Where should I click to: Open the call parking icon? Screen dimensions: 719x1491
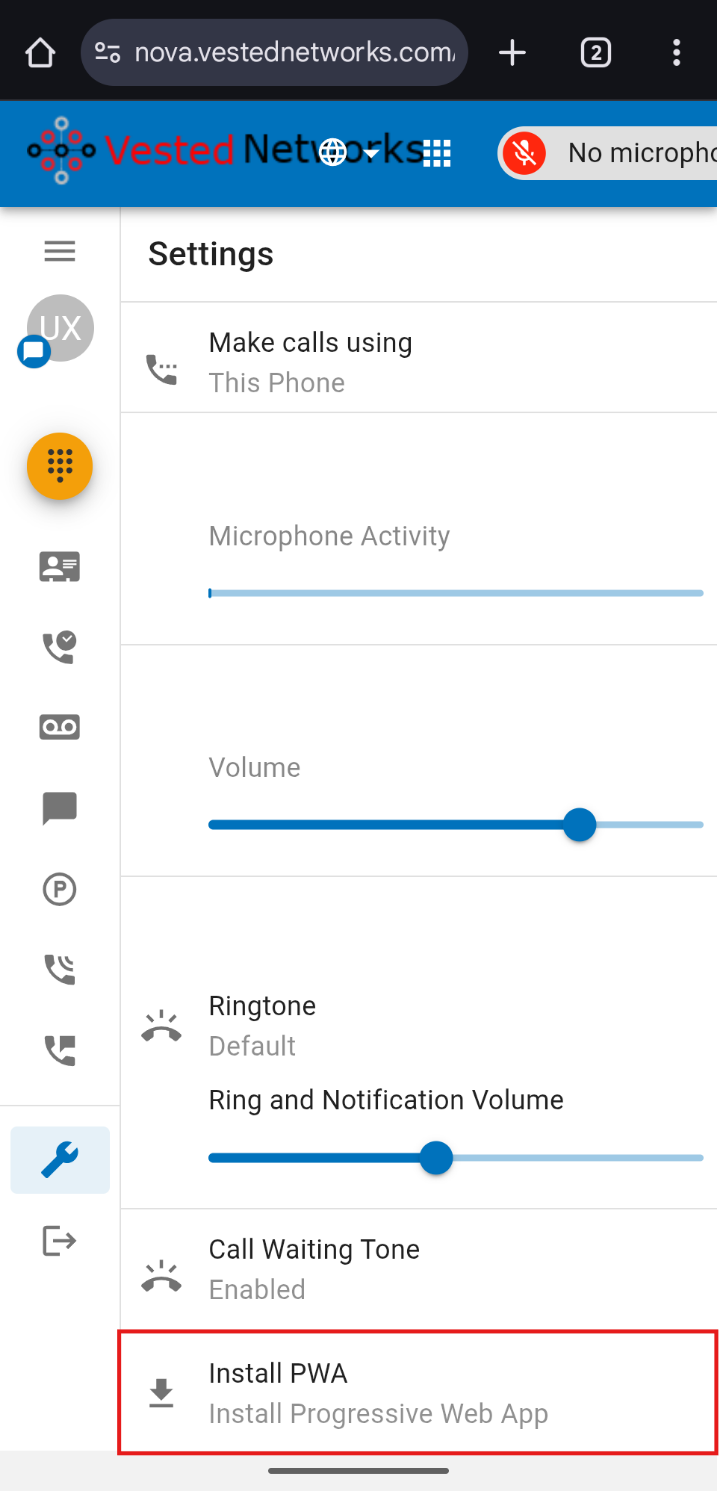pos(60,889)
